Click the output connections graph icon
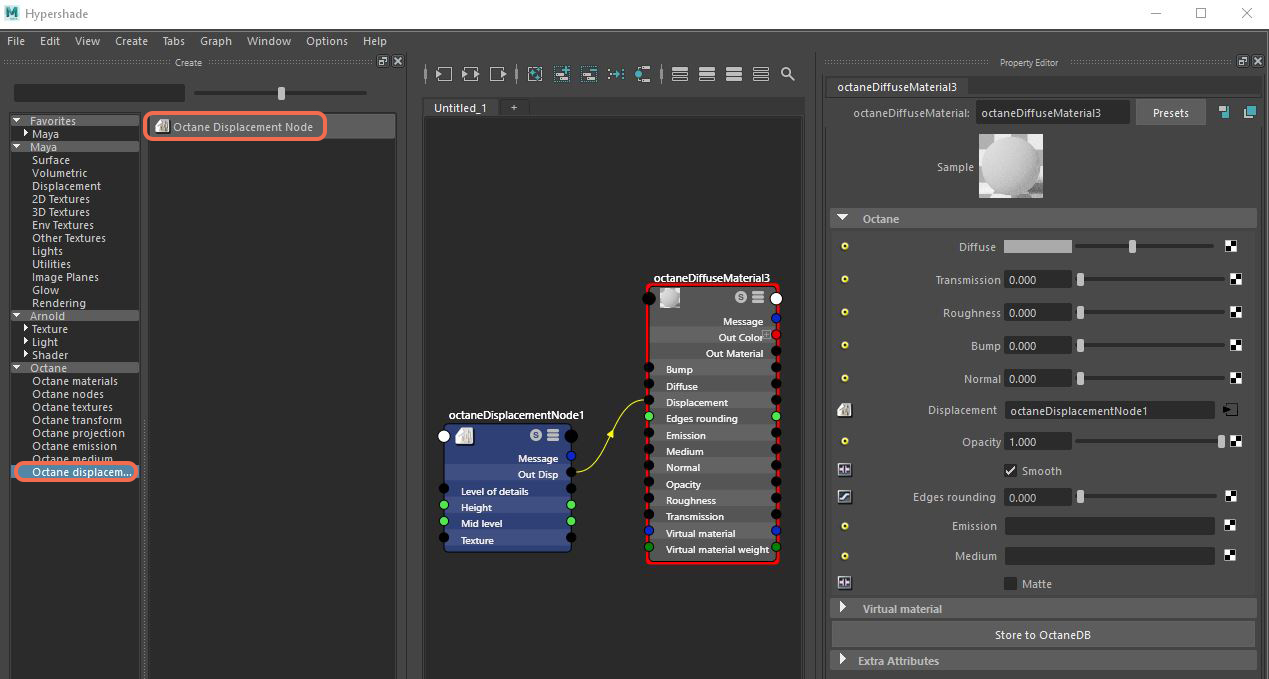The width and height of the screenshot is (1269, 679). [498, 74]
